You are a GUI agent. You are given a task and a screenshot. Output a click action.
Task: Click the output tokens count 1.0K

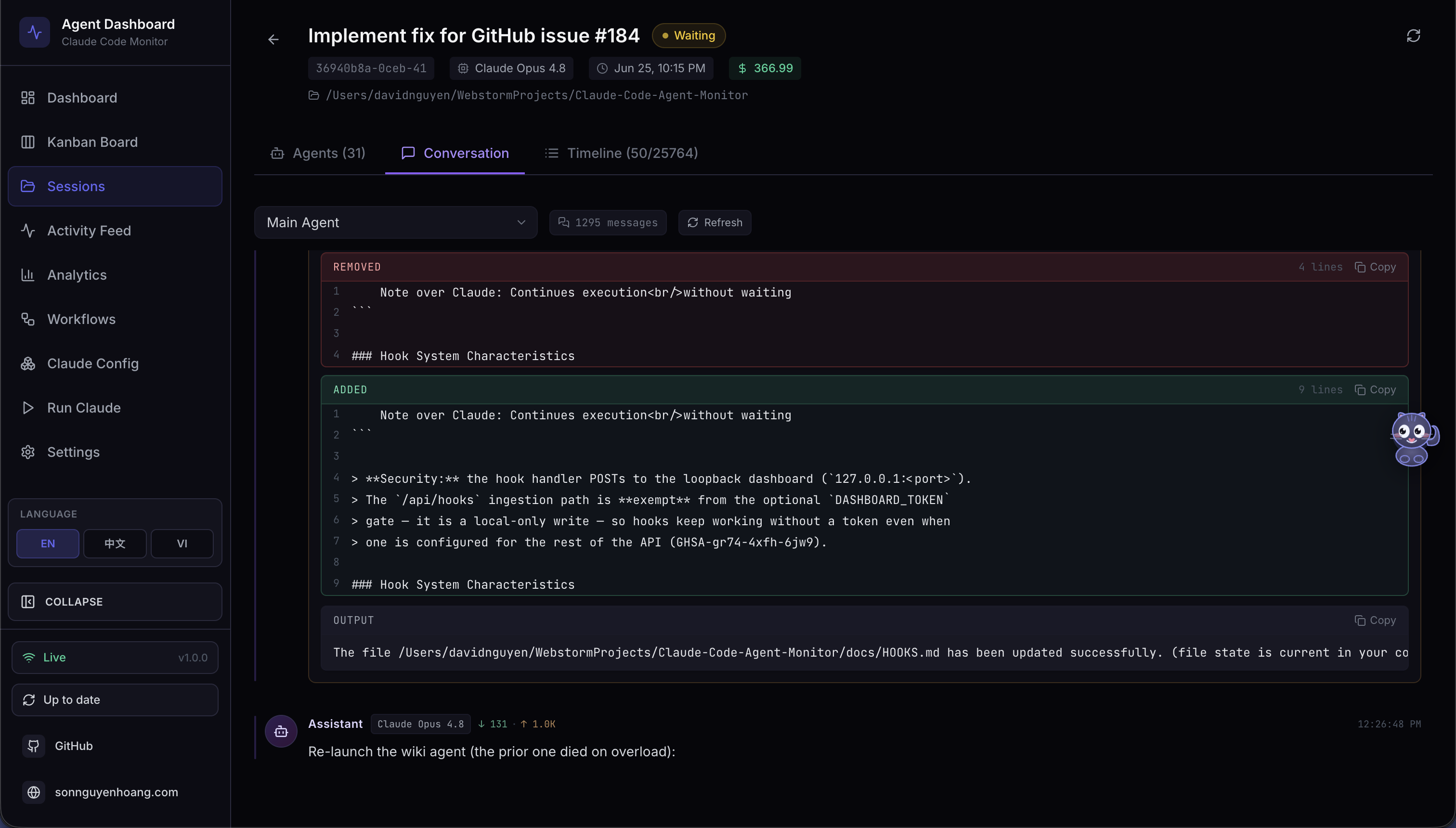(537, 724)
